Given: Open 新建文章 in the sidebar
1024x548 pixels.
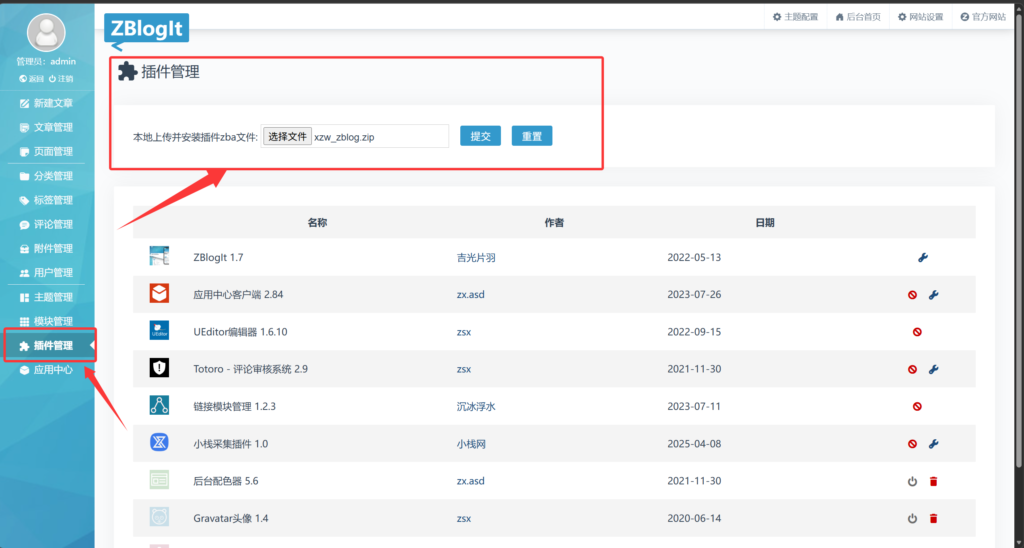Looking at the screenshot, I should tap(46, 103).
